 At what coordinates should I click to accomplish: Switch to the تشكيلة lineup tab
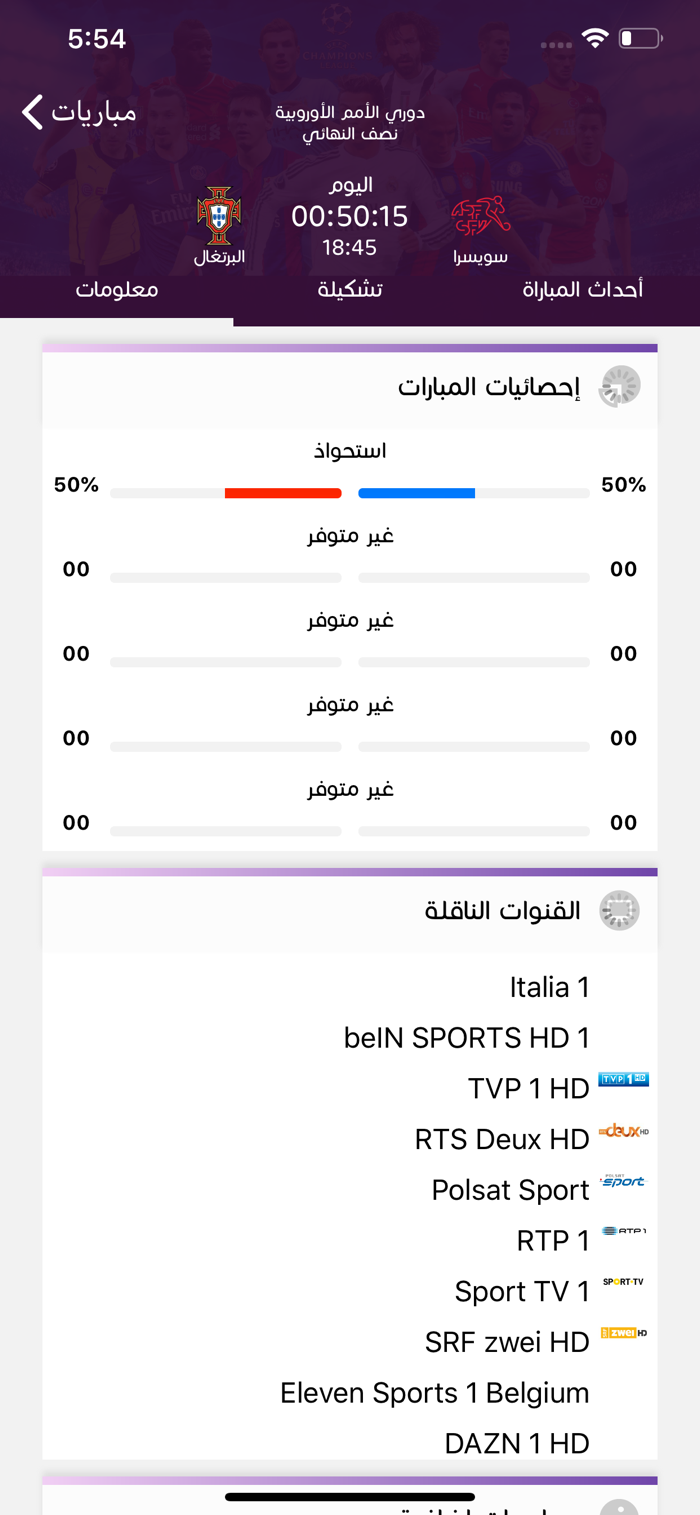(350, 290)
